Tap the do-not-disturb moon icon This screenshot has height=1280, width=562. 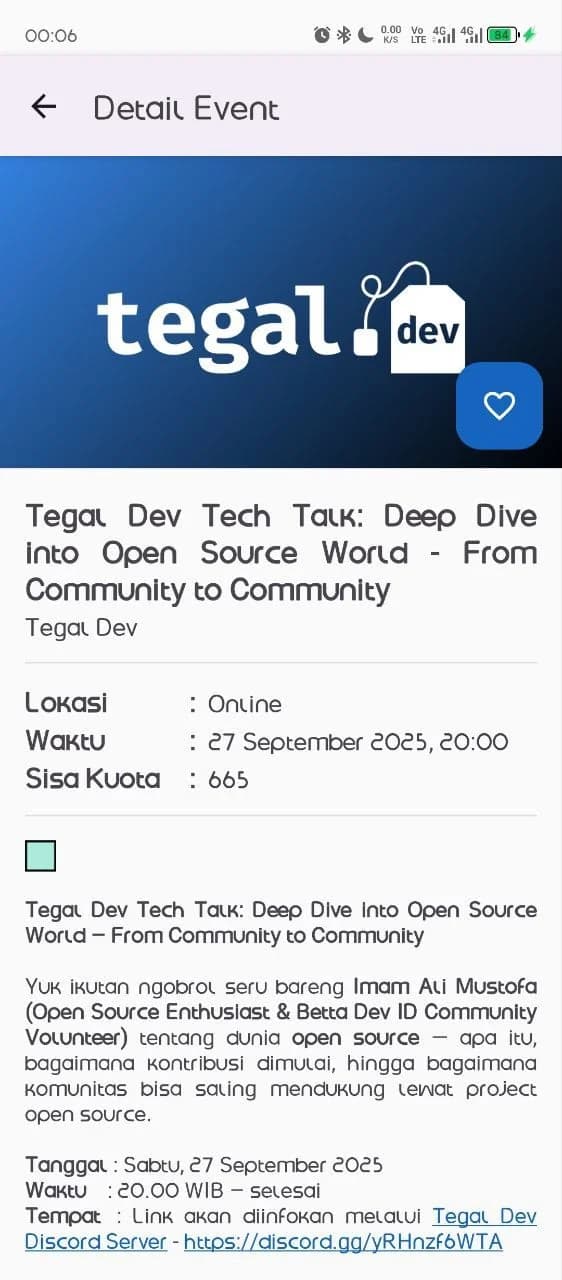366,35
